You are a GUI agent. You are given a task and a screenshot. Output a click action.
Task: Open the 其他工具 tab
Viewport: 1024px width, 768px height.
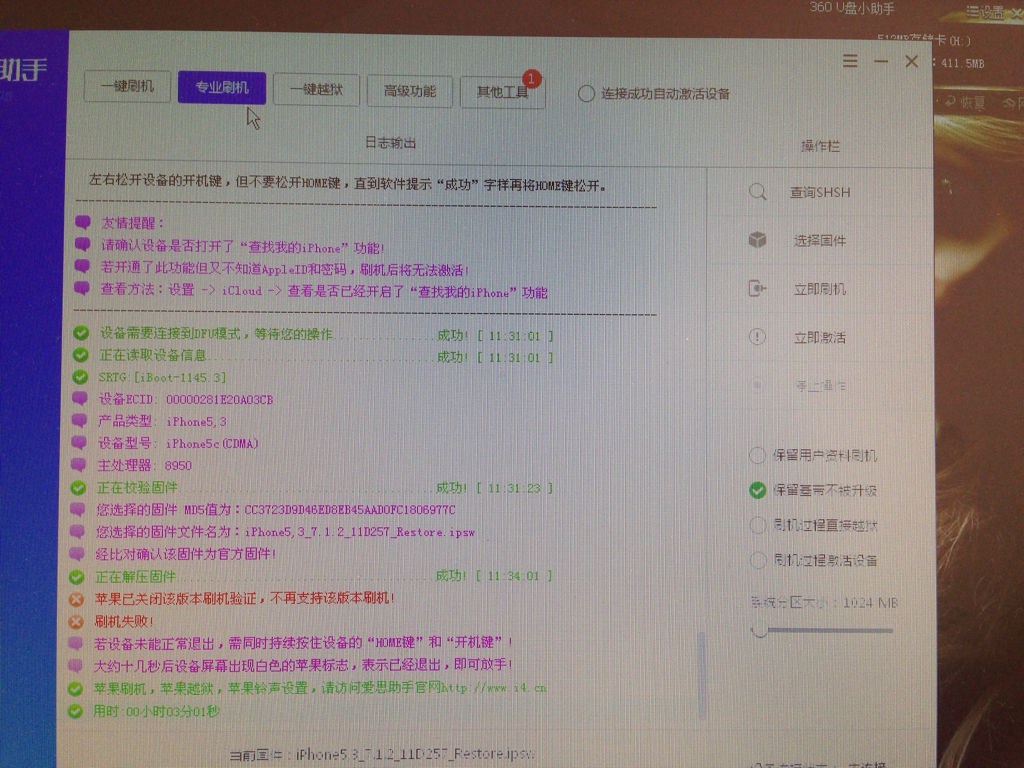point(502,93)
